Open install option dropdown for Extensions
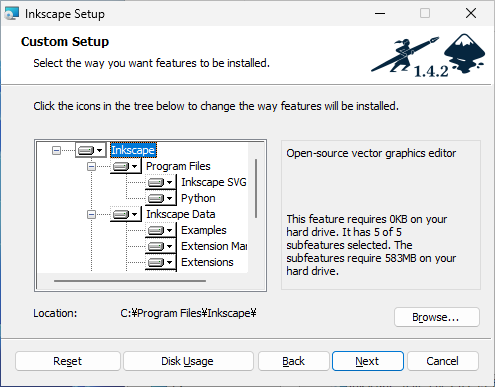 pyautogui.click(x=161, y=262)
